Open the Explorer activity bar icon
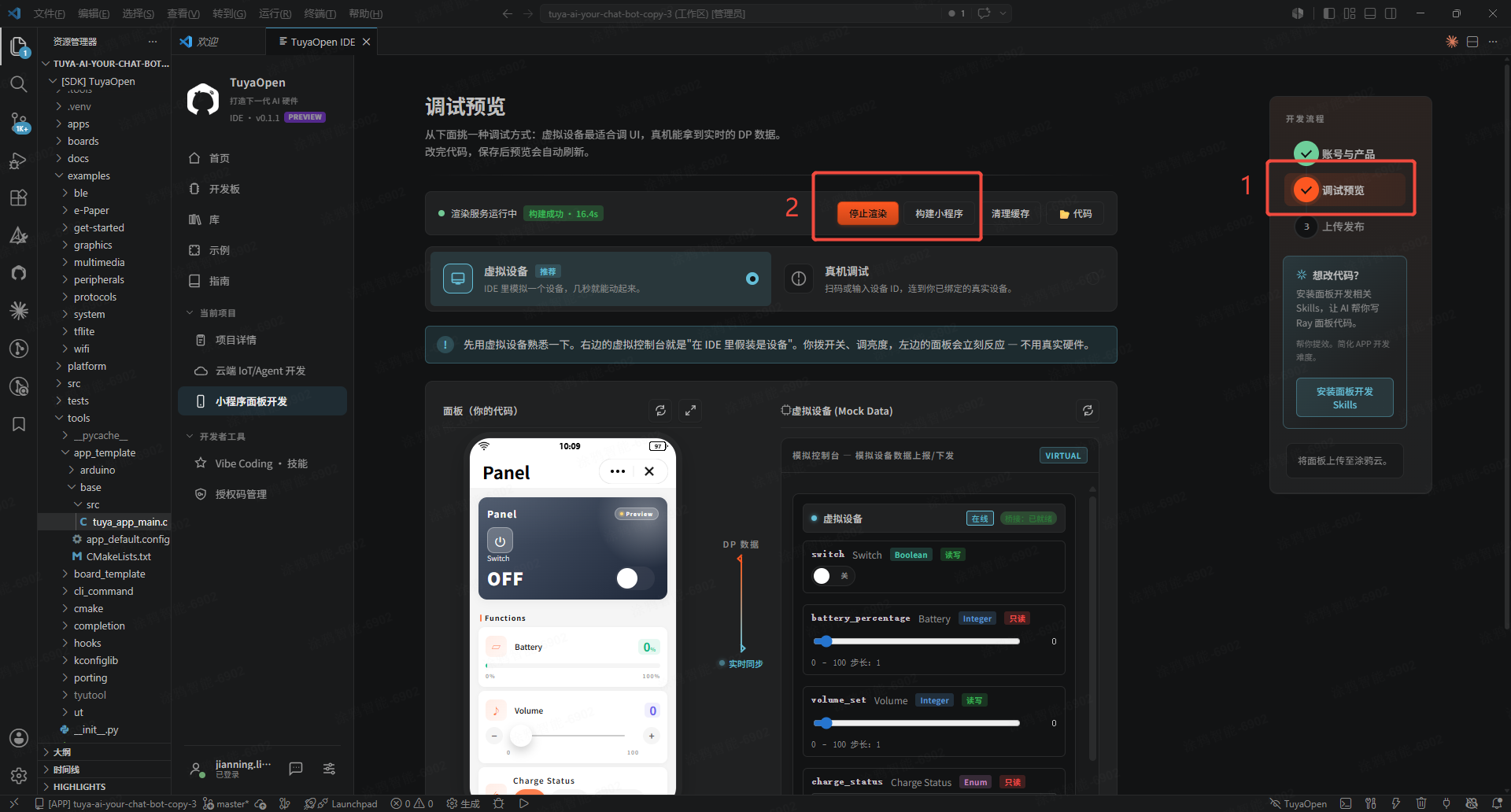 19,47
